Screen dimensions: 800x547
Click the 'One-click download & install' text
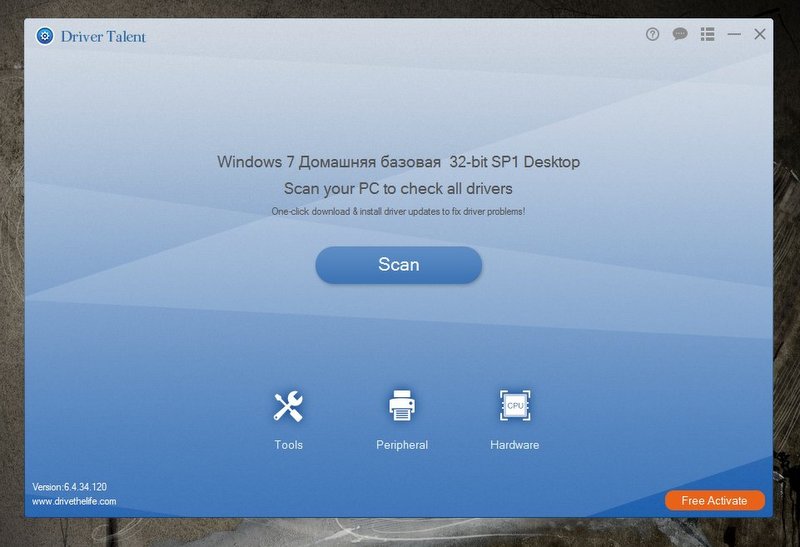(x=398, y=211)
